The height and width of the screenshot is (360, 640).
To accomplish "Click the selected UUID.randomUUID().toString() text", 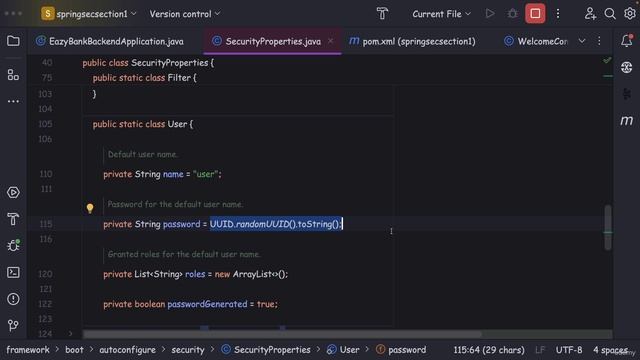I will (x=275, y=224).
